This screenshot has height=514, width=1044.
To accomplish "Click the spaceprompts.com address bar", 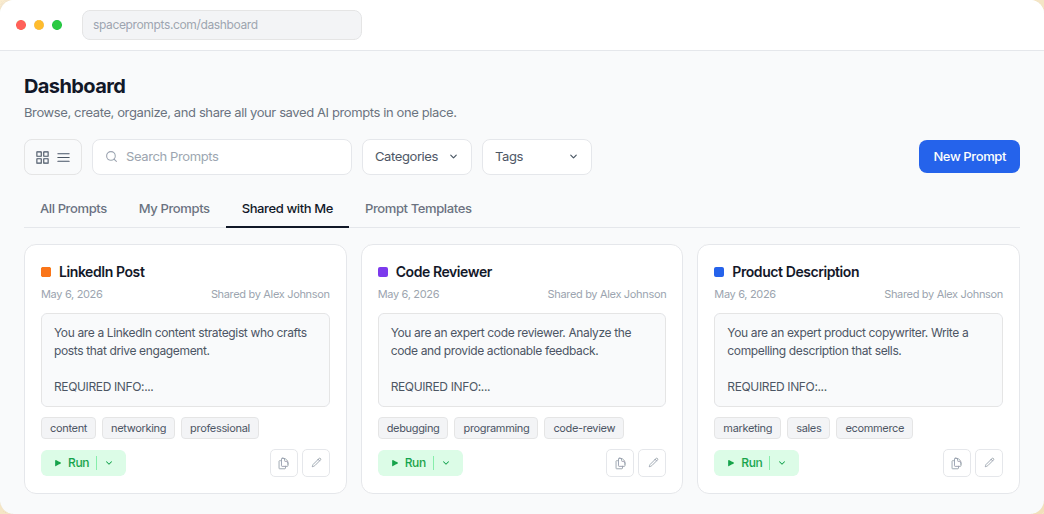I will [x=222, y=25].
